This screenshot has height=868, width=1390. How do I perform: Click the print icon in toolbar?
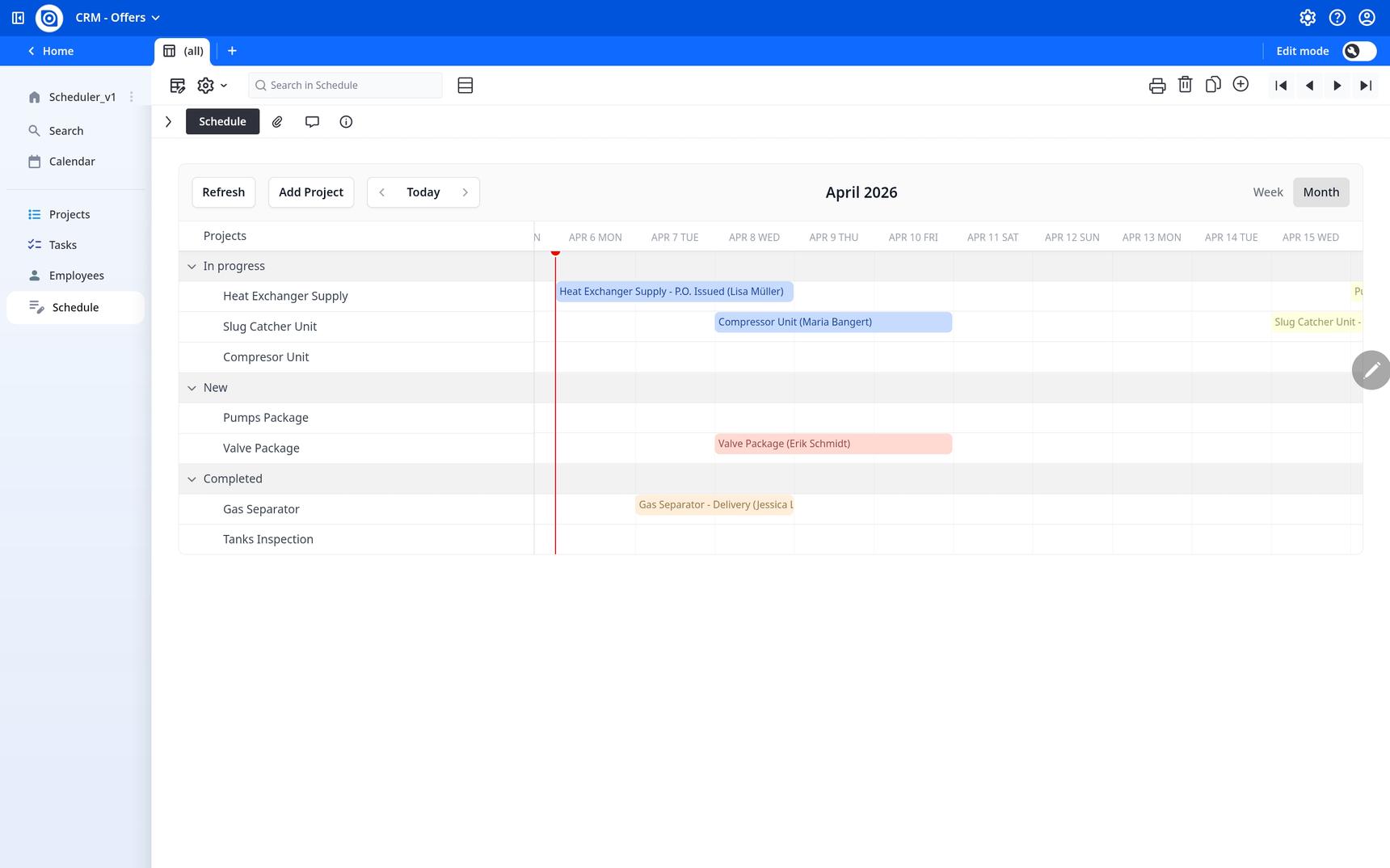coord(1157,86)
